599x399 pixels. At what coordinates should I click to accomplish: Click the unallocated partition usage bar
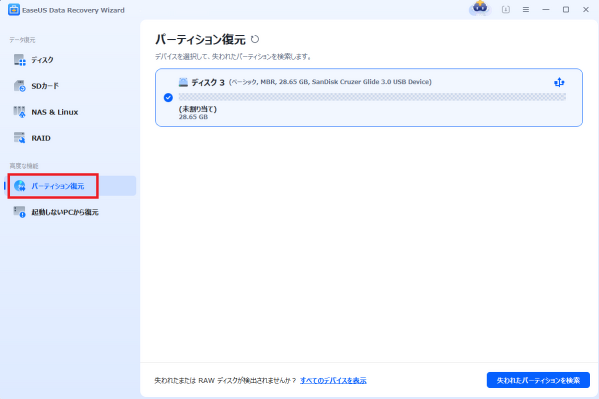coord(372,97)
